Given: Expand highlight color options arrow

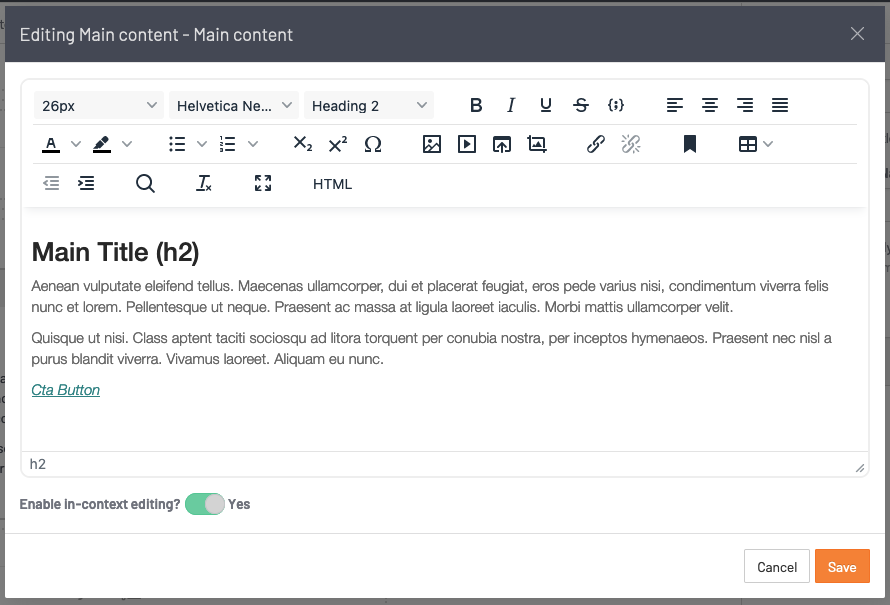Looking at the screenshot, I should click(127, 144).
